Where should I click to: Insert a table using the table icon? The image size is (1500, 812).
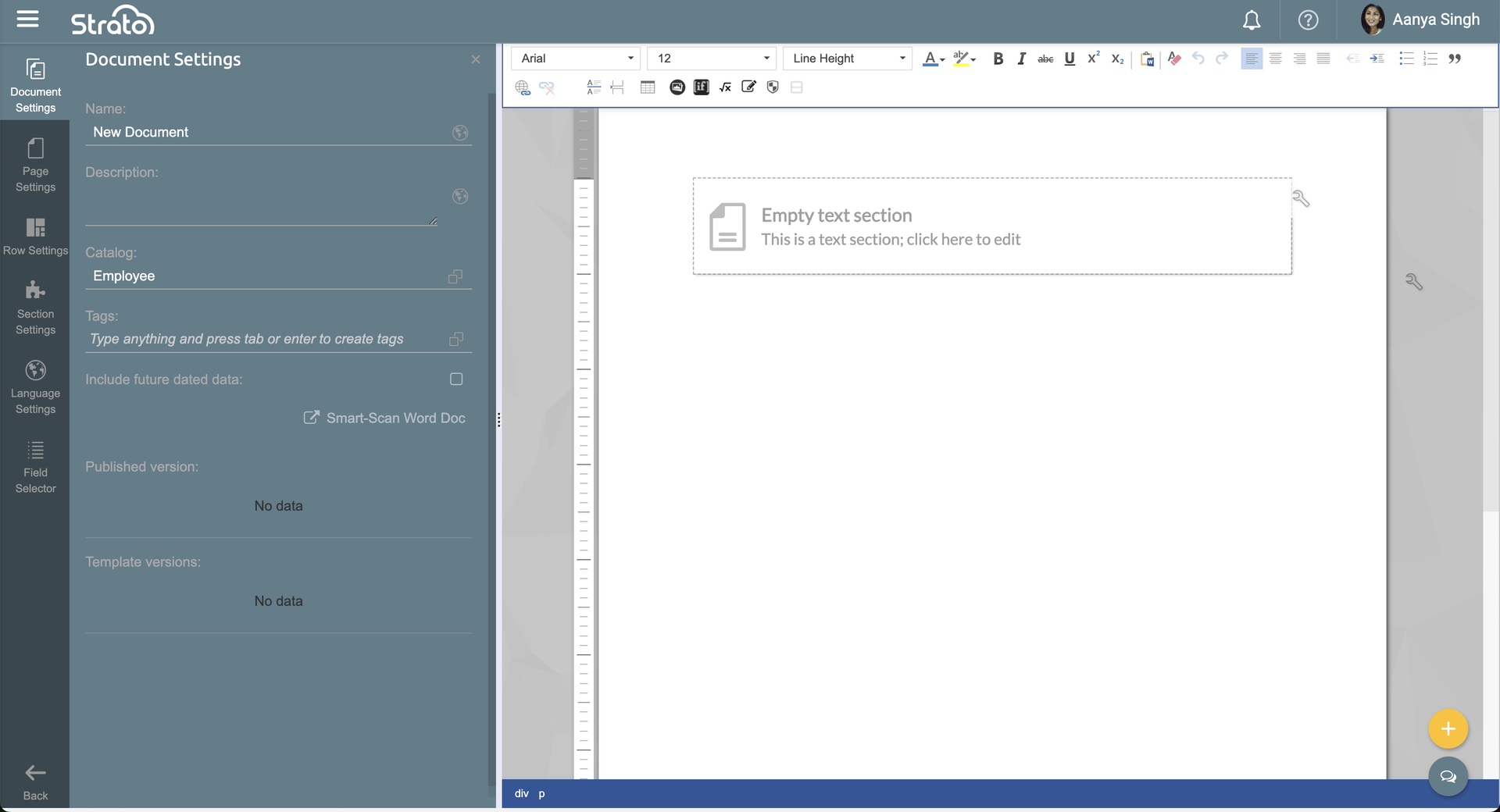click(648, 87)
